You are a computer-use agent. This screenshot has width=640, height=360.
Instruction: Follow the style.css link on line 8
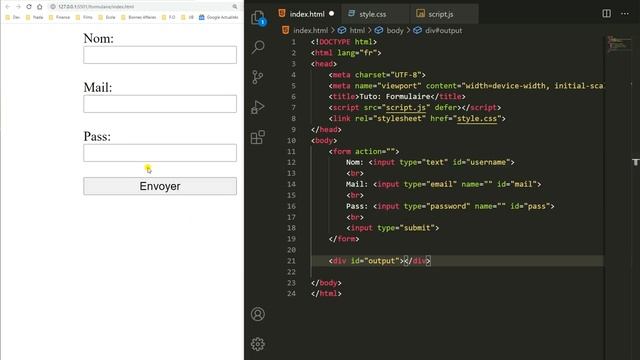pyautogui.click(x=477, y=118)
